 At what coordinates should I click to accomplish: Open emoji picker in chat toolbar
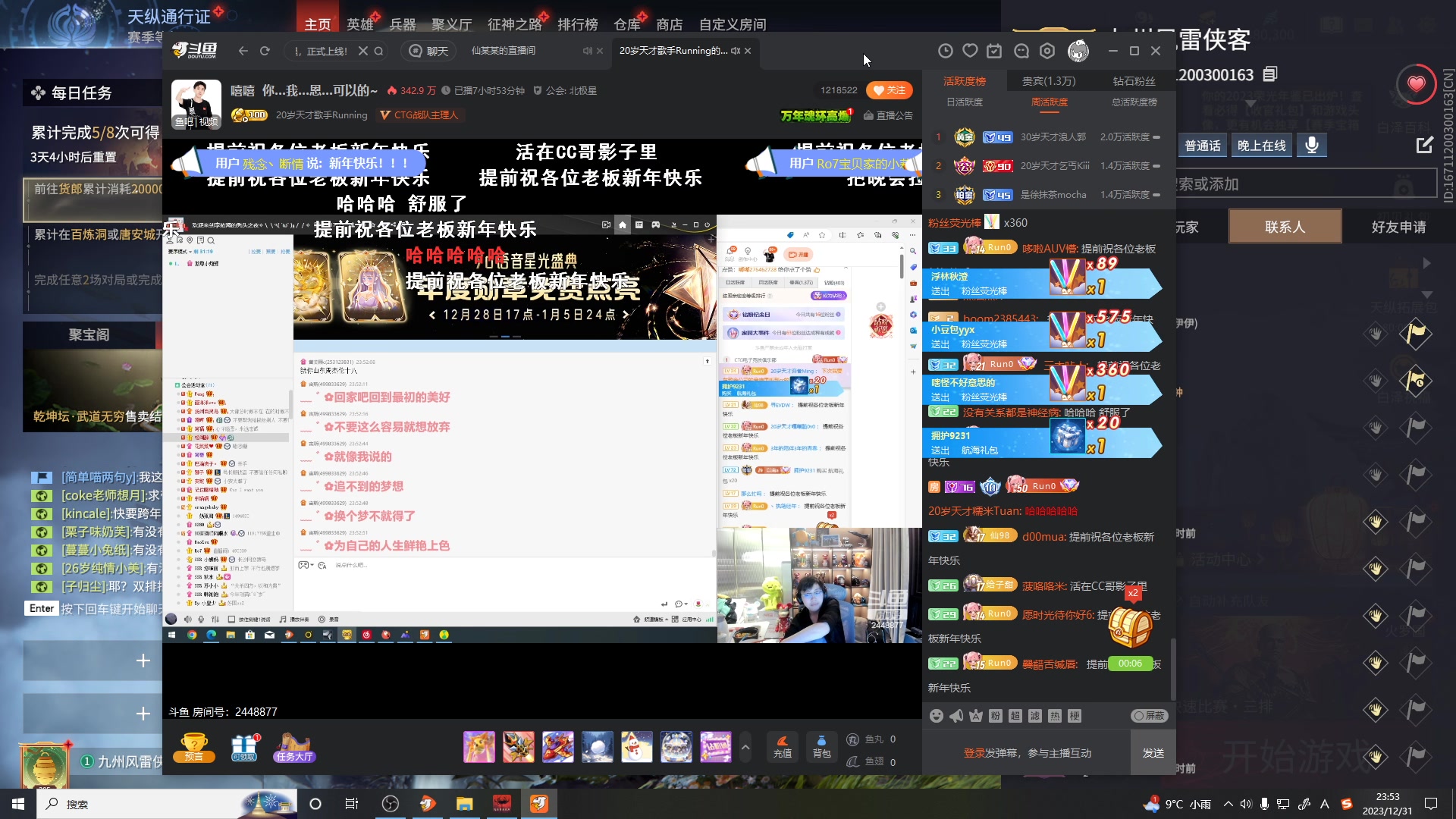click(x=937, y=716)
